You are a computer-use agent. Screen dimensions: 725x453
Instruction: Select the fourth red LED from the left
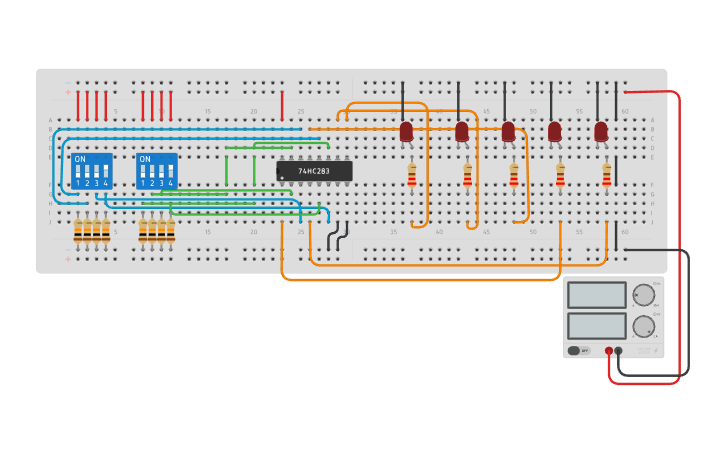coord(555,134)
